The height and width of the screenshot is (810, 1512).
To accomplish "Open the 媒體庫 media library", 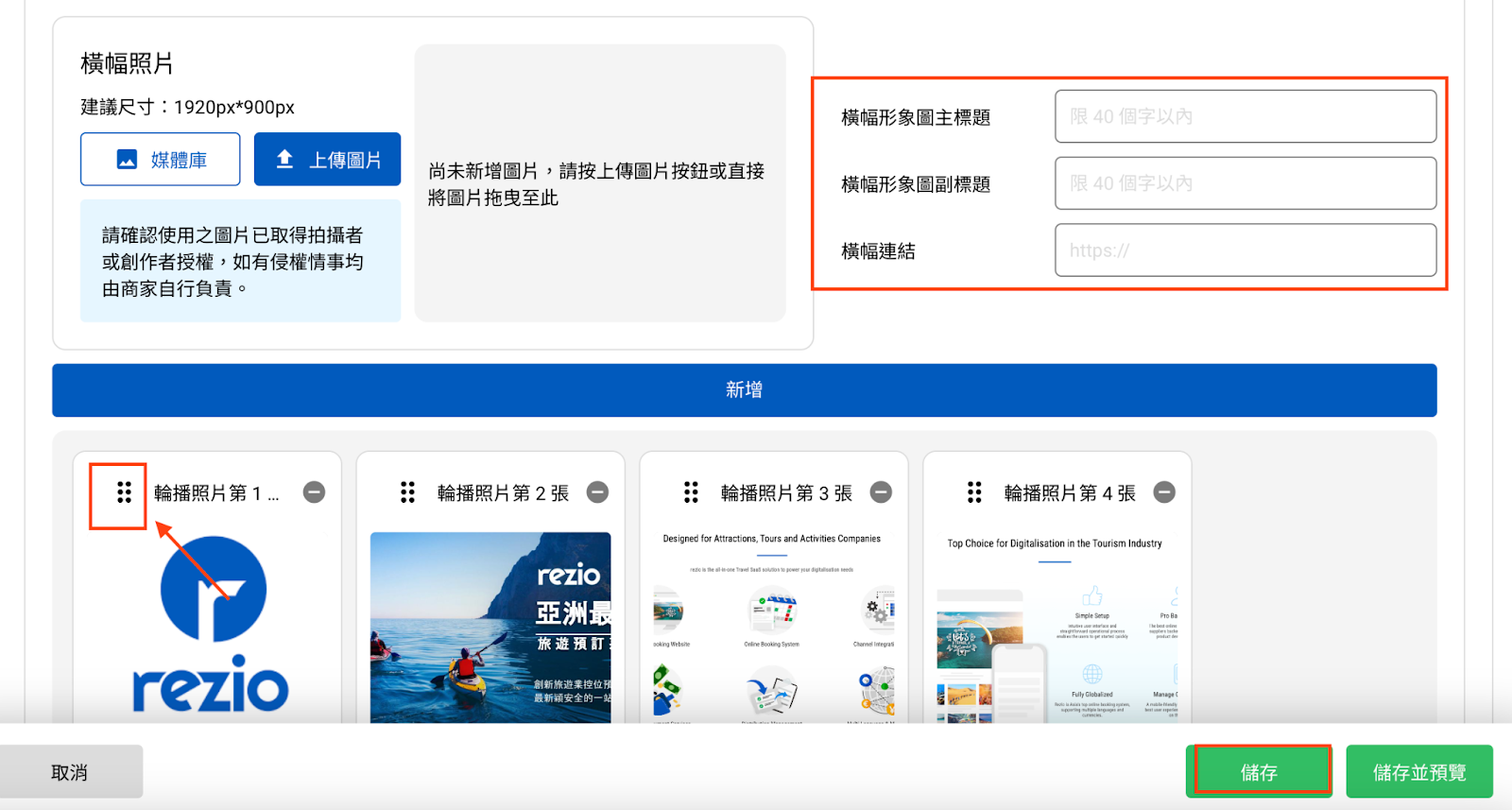I will coord(160,160).
